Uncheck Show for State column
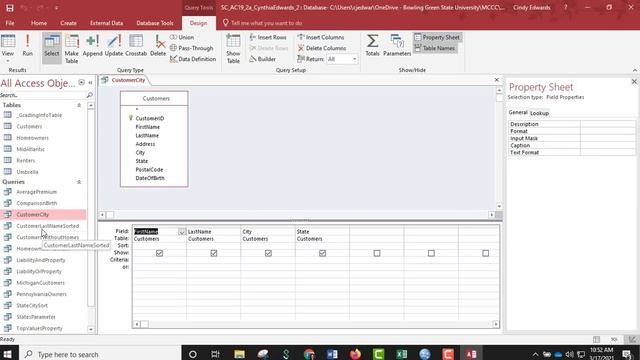This screenshot has height=360, width=640. [x=322, y=253]
